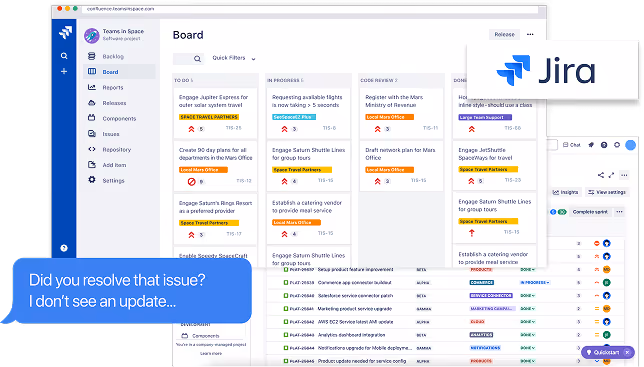
Task: Click Learn more link in back window
Action: click(211, 353)
